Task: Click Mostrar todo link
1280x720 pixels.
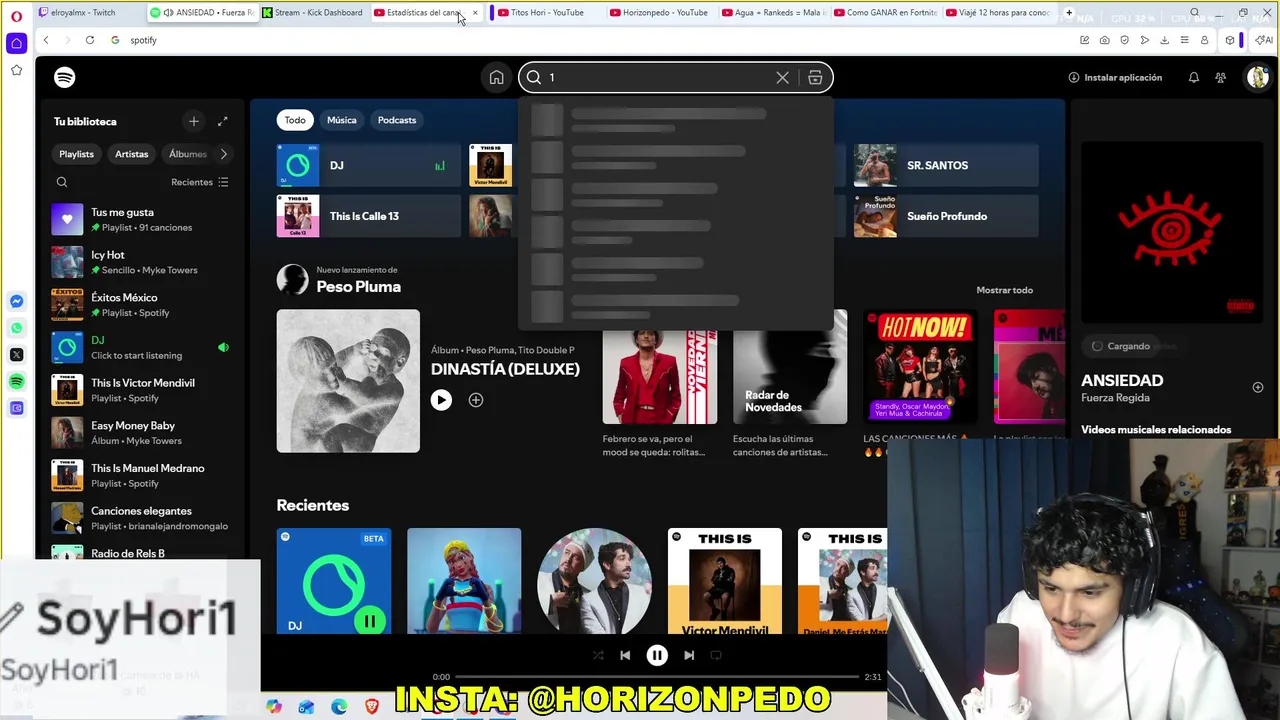Action: (1004, 290)
